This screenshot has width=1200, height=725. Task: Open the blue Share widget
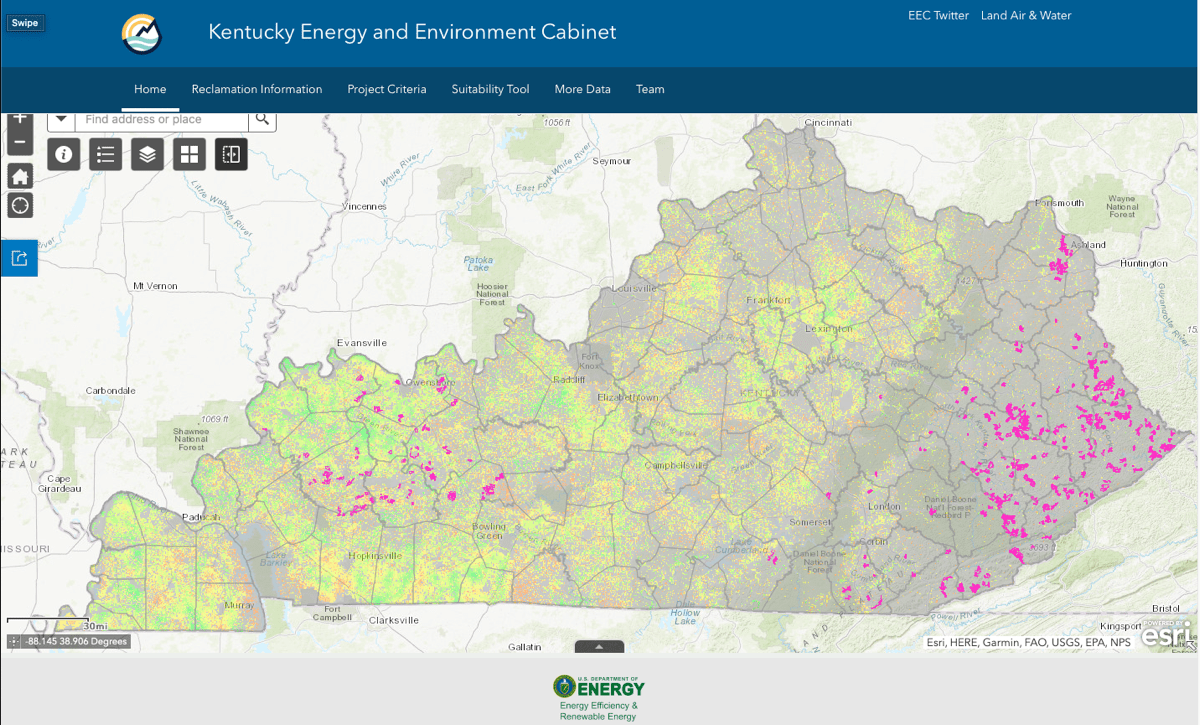[19, 257]
